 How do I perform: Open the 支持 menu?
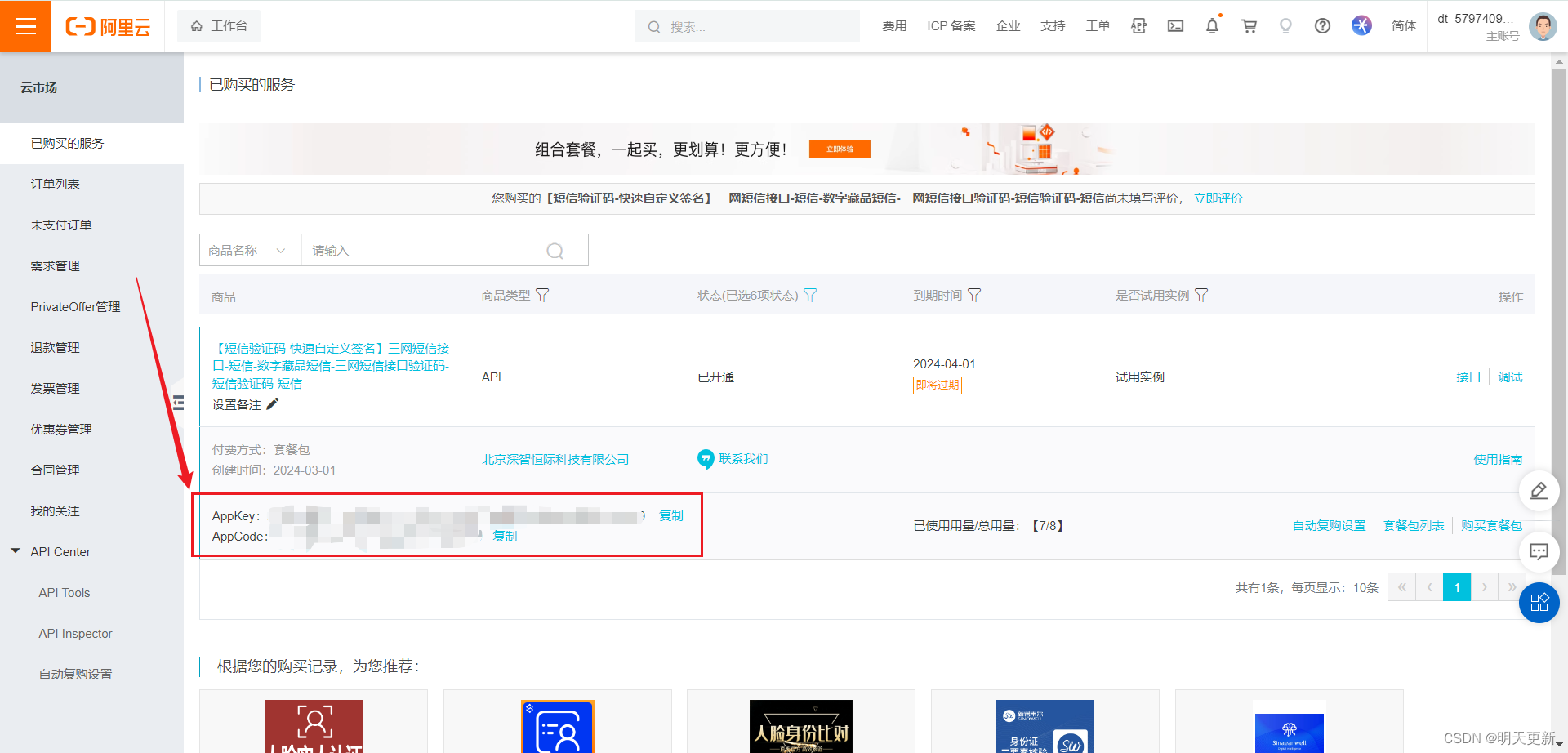pos(1053,26)
